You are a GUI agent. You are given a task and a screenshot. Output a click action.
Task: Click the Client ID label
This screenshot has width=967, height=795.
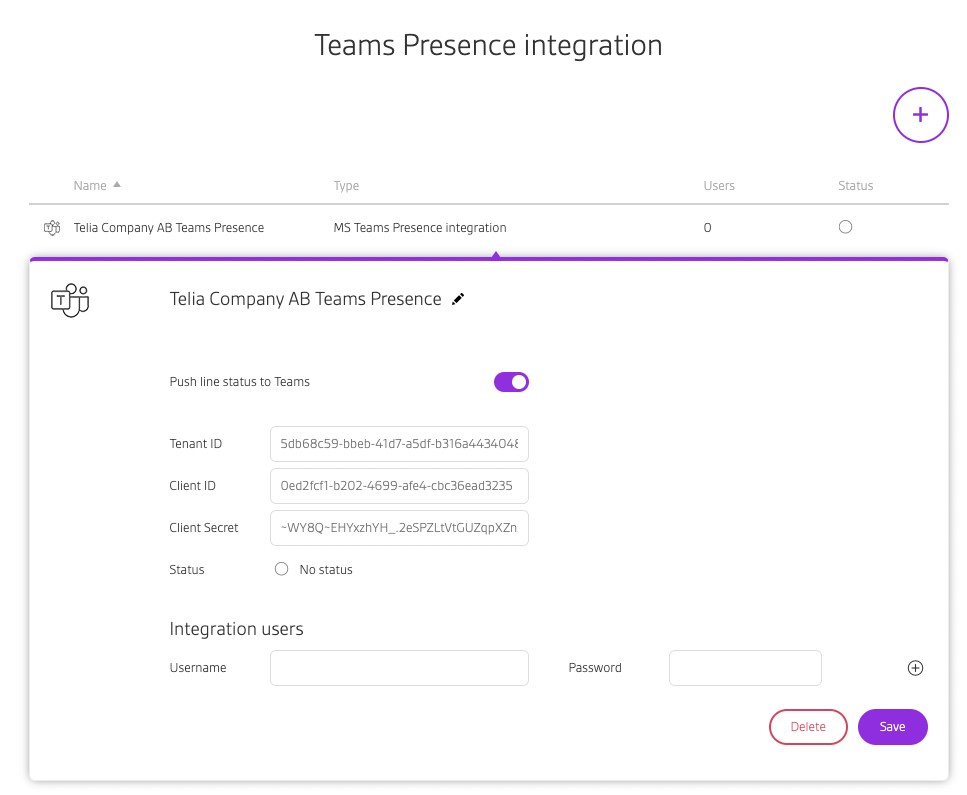(192, 486)
